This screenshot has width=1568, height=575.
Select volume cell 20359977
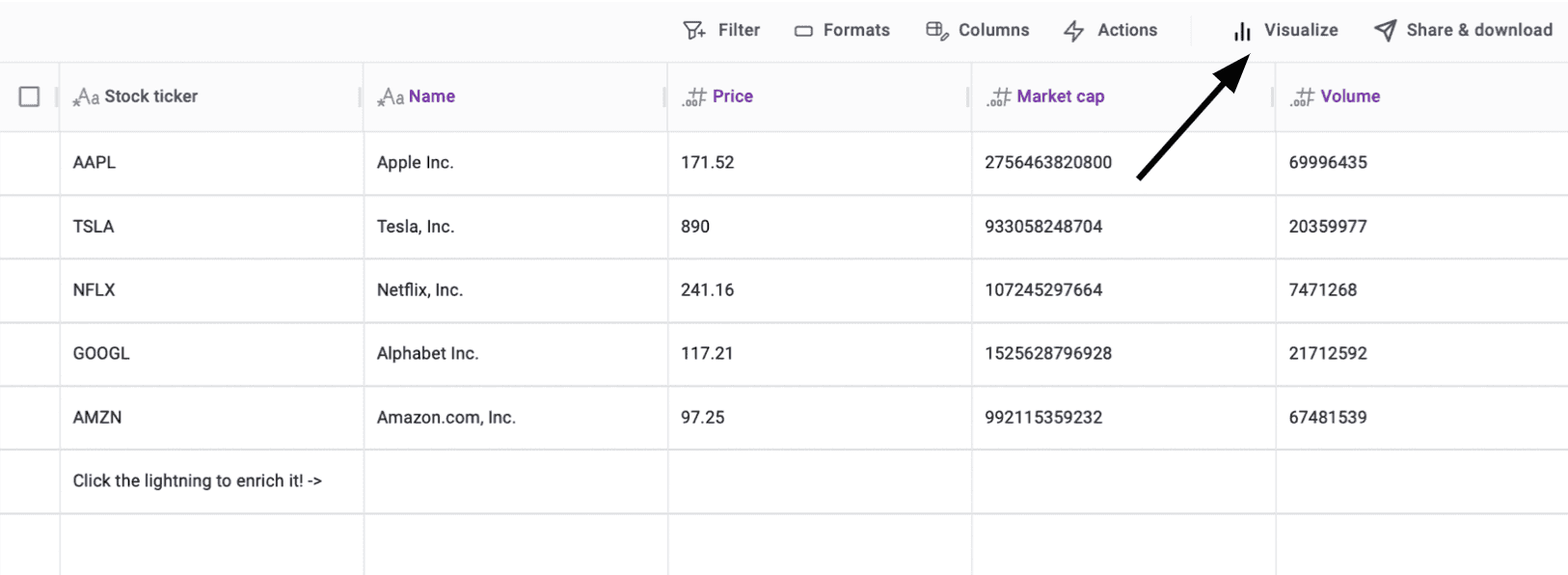(1422, 227)
